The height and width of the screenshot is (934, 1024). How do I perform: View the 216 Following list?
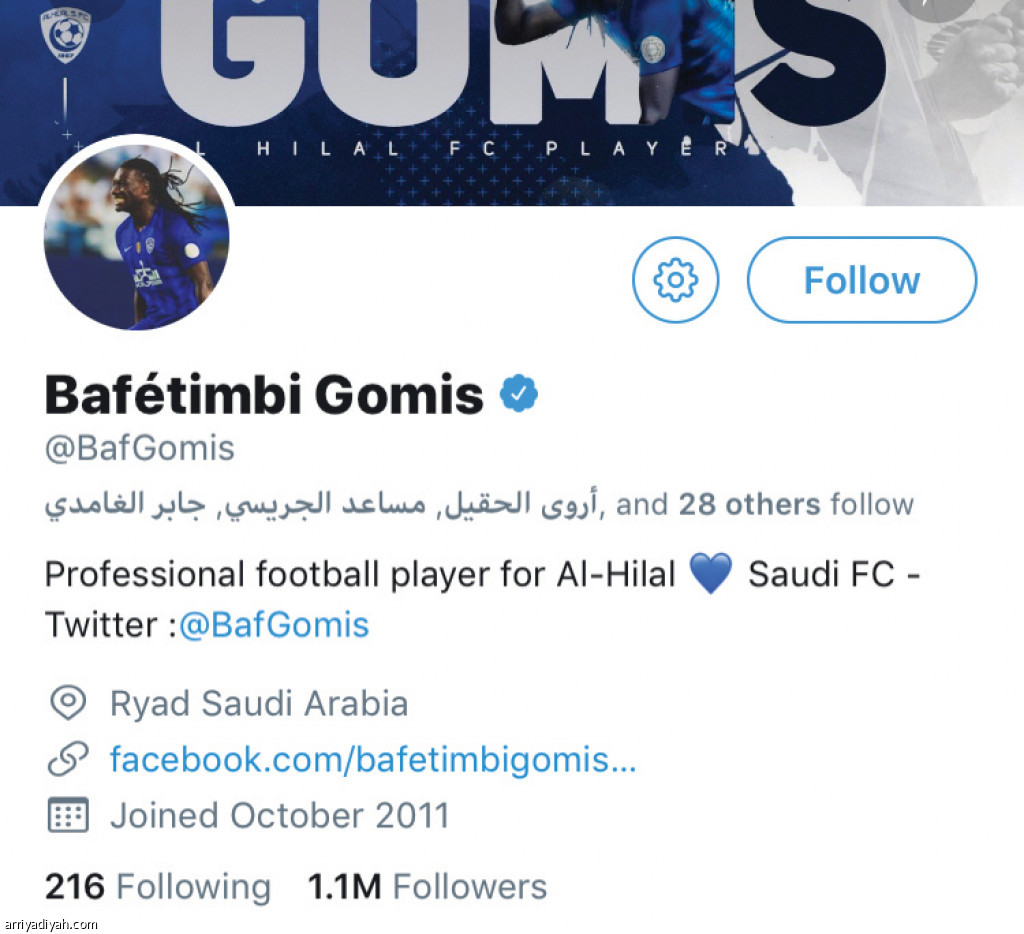[158, 887]
